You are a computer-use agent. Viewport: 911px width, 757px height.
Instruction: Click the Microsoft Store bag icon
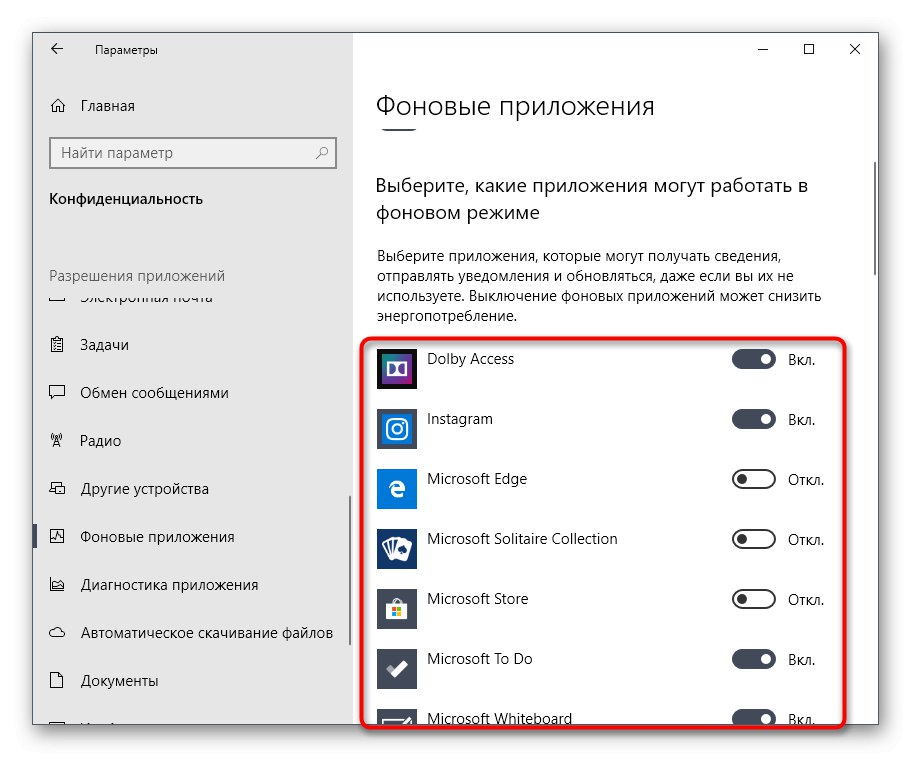point(397,609)
